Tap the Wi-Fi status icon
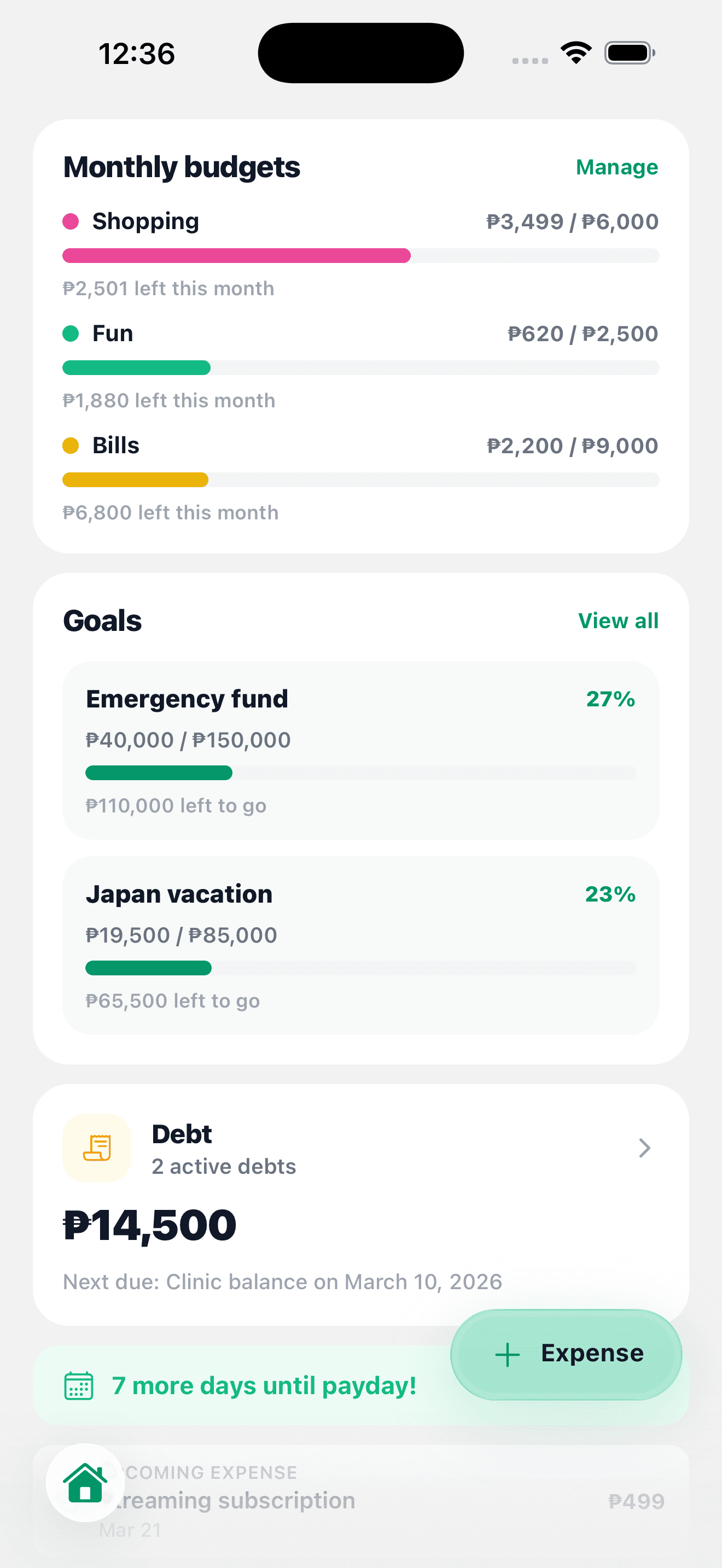722x1568 pixels. [x=576, y=53]
